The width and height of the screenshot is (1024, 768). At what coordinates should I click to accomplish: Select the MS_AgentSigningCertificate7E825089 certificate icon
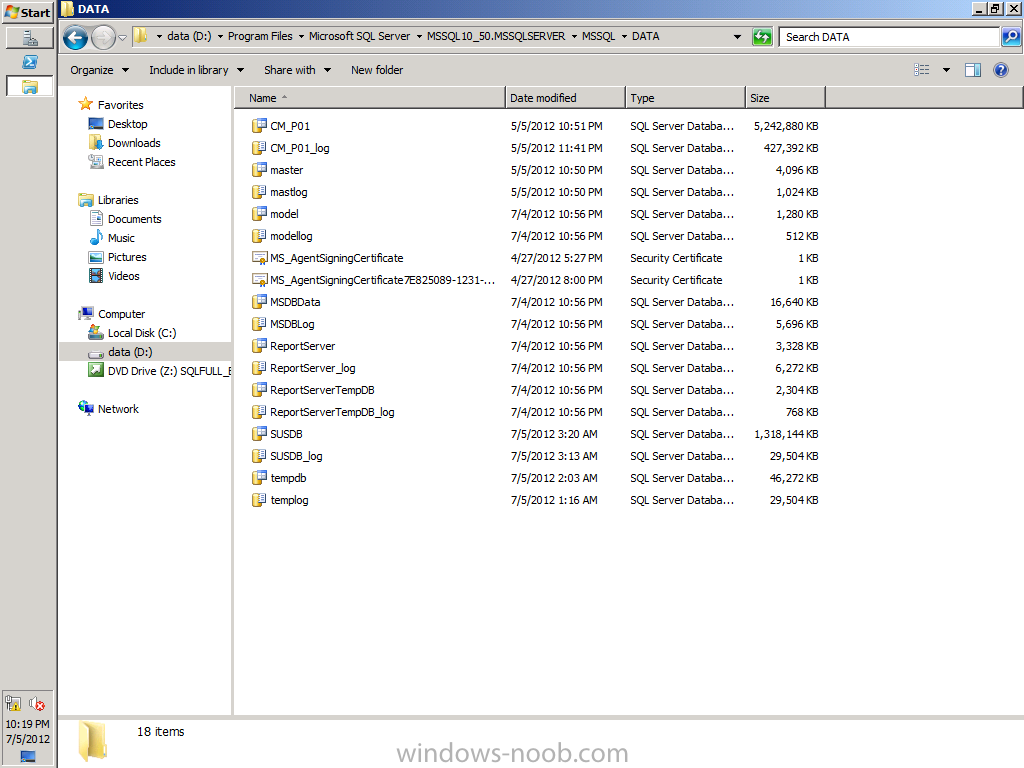259,280
